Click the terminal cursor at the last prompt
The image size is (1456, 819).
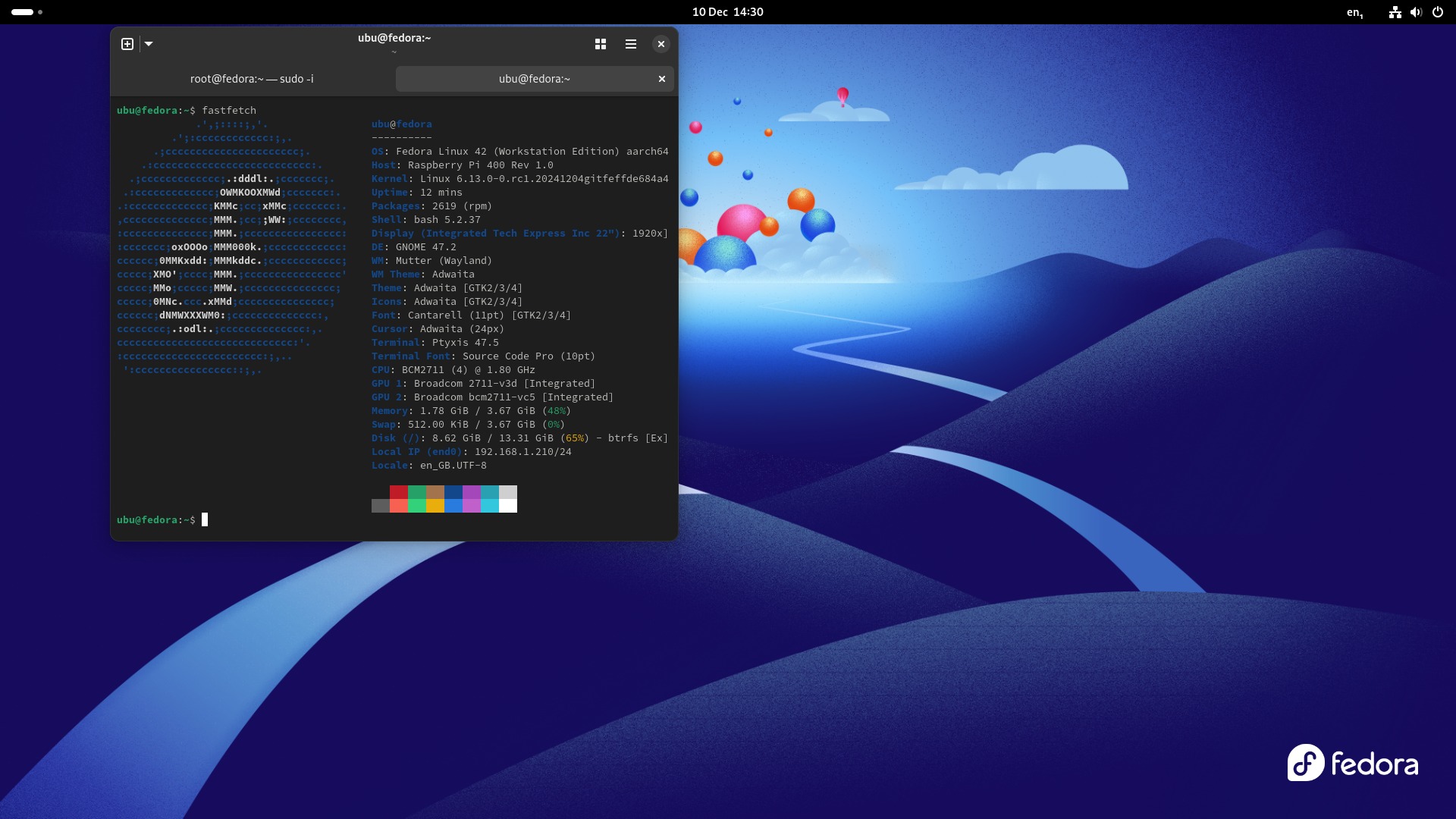coord(205,519)
